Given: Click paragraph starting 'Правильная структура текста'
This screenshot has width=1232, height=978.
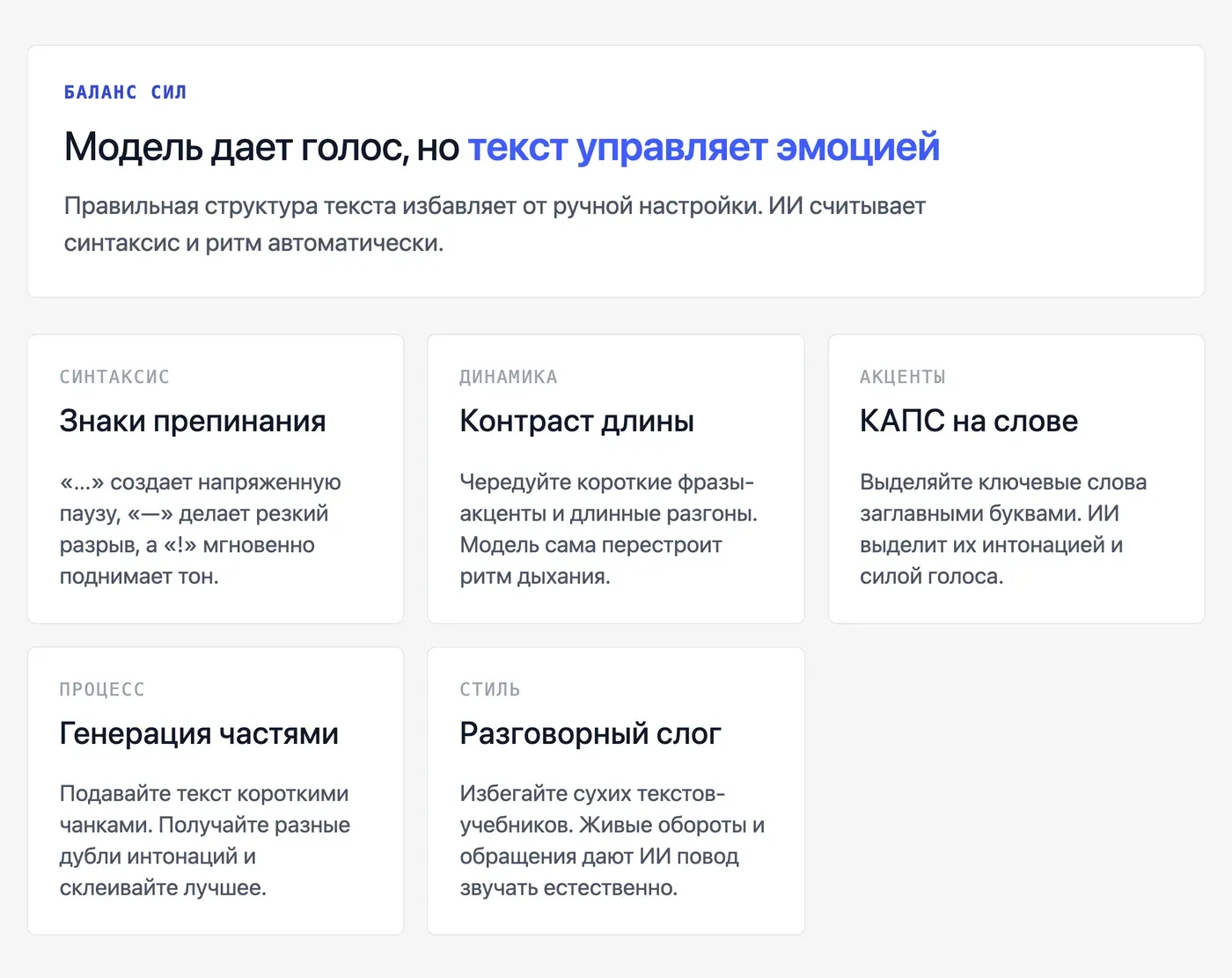Looking at the screenshot, I should pyautogui.click(x=495, y=224).
